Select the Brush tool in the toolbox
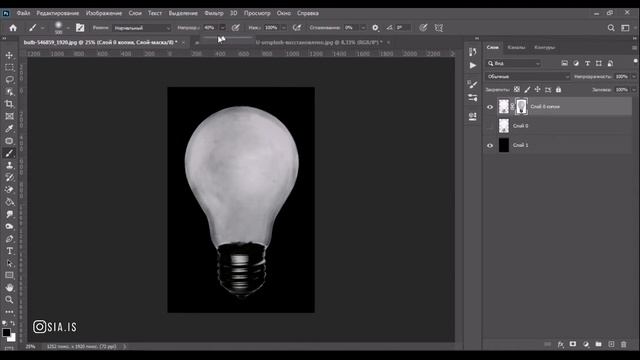This screenshot has width=640, height=360. (x=9, y=153)
